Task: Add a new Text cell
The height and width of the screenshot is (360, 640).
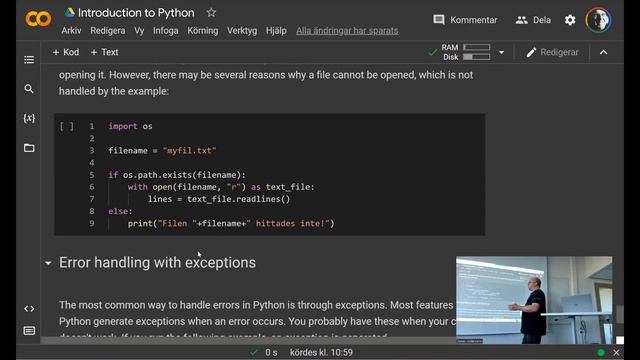Action: (104, 52)
